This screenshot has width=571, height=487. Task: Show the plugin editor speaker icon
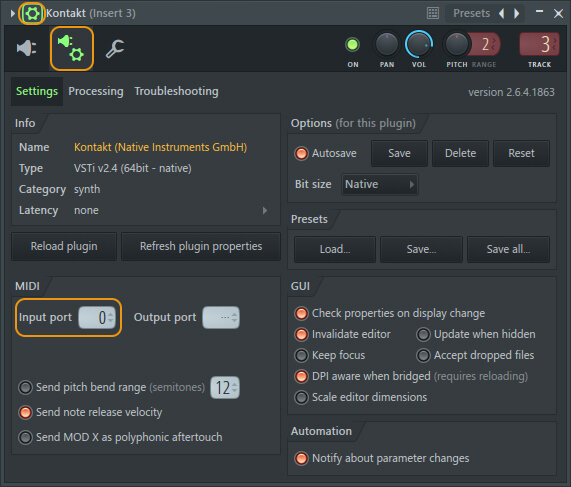tap(27, 48)
